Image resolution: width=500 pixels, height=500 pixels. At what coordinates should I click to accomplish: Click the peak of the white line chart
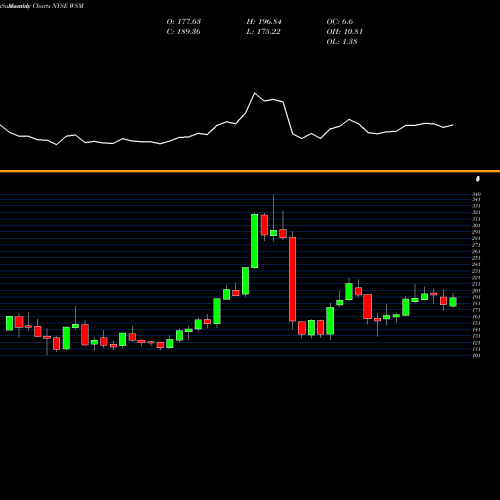point(255,93)
